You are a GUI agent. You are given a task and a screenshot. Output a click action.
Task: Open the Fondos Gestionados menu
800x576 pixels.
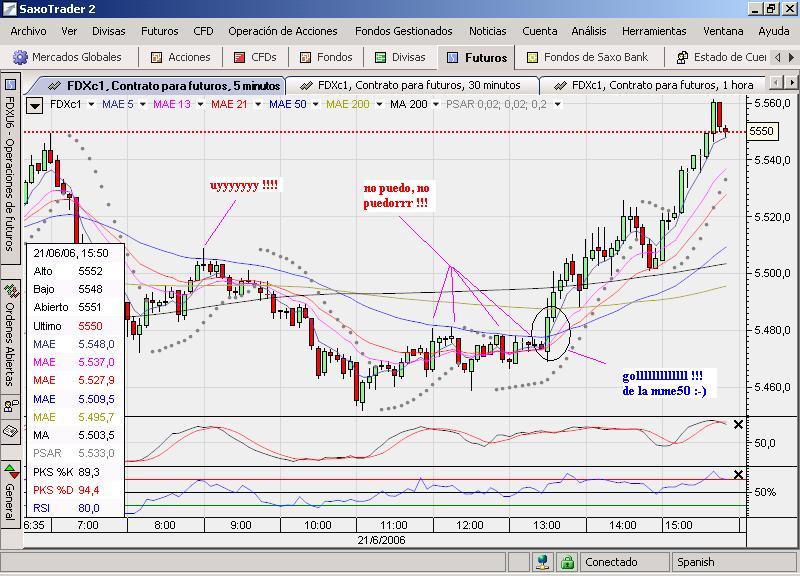(x=404, y=31)
